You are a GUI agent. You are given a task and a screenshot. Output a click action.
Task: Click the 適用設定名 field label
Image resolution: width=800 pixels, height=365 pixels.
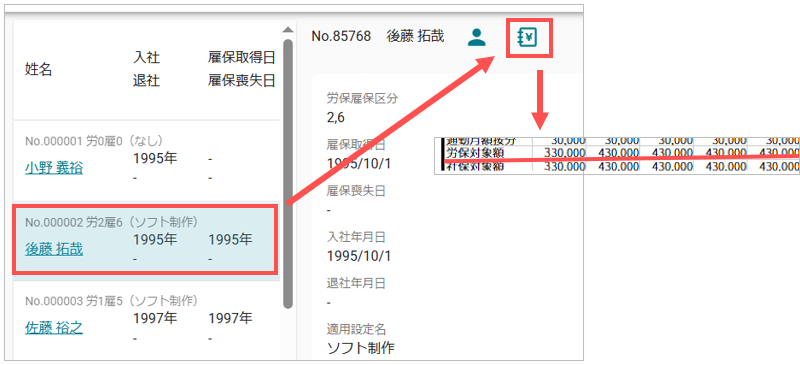[x=356, y=329]
